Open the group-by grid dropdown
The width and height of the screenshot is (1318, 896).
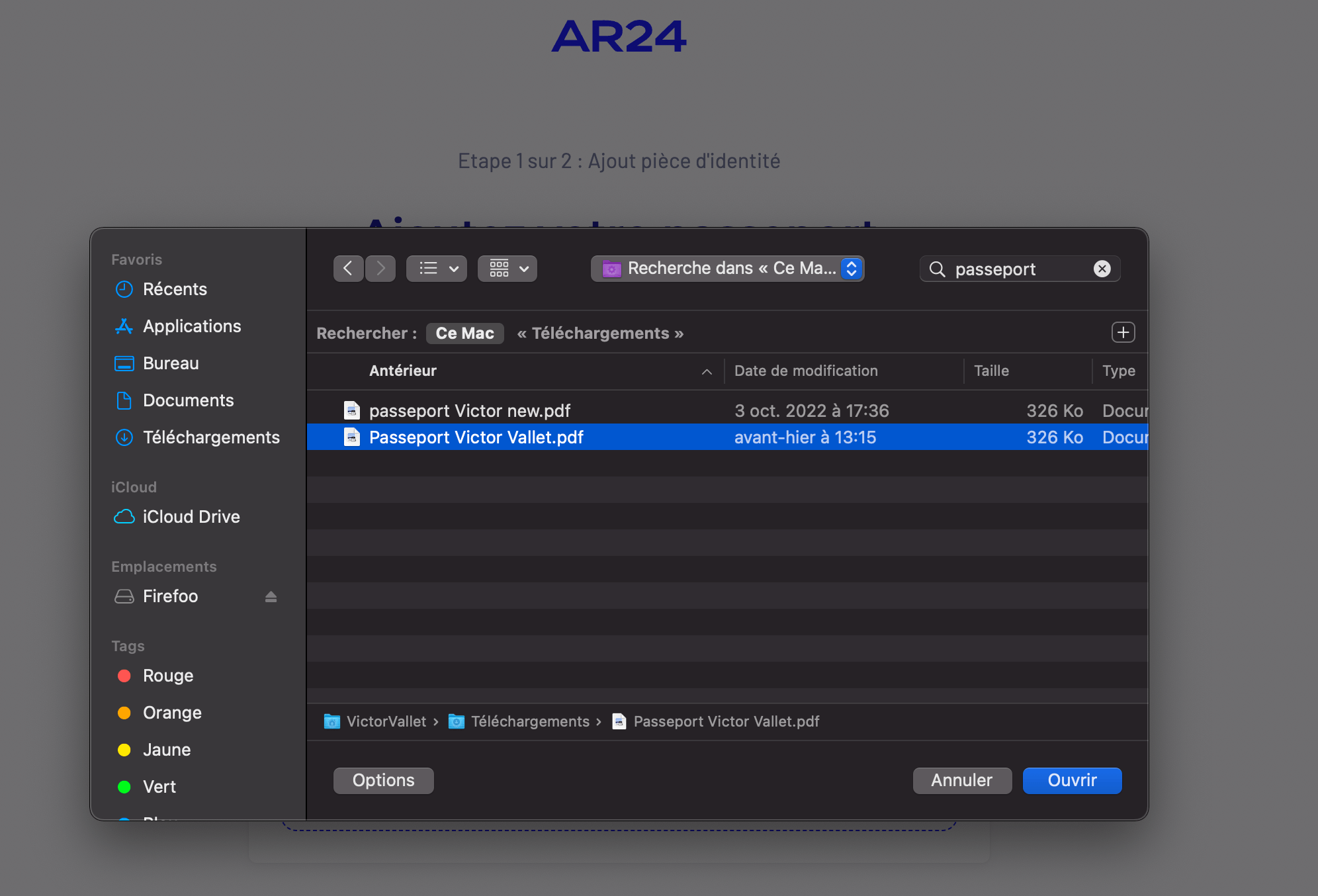click(507, 269)
